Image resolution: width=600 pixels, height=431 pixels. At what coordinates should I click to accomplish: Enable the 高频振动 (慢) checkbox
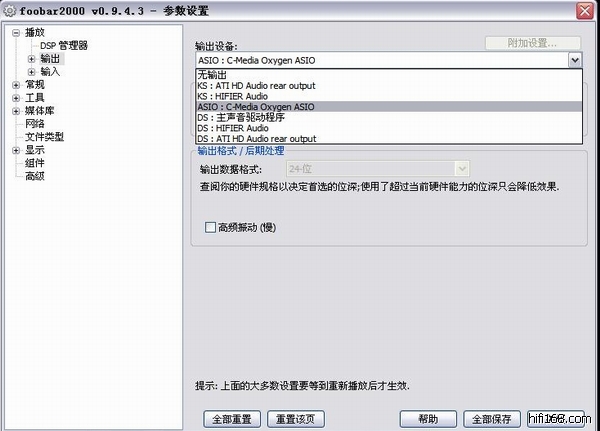(x=210, y=227)
